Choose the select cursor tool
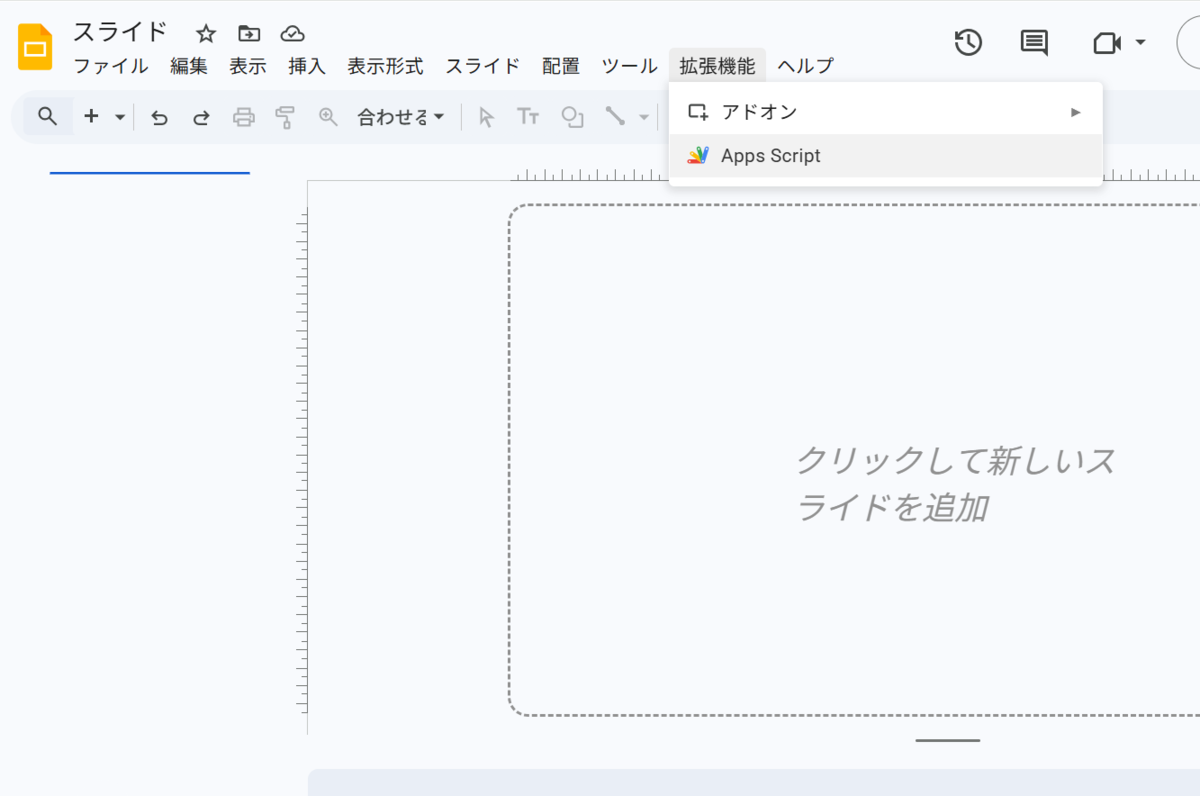This screenshot has width=1200, height=796. 486,117
